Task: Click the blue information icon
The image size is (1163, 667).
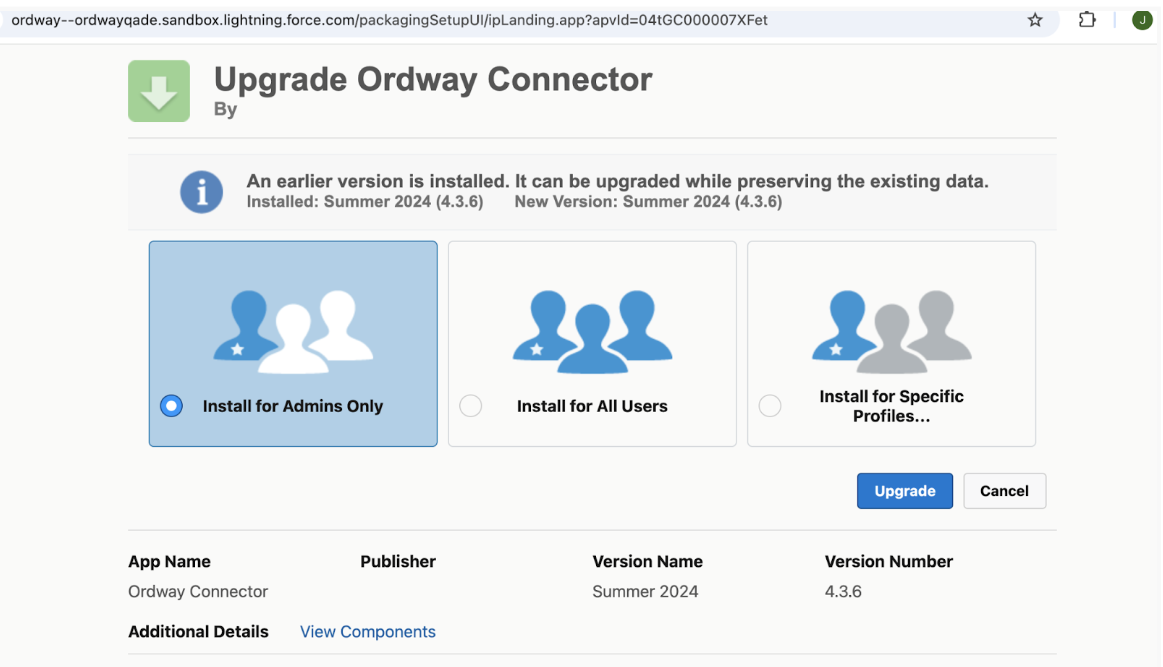Action: 202,192
